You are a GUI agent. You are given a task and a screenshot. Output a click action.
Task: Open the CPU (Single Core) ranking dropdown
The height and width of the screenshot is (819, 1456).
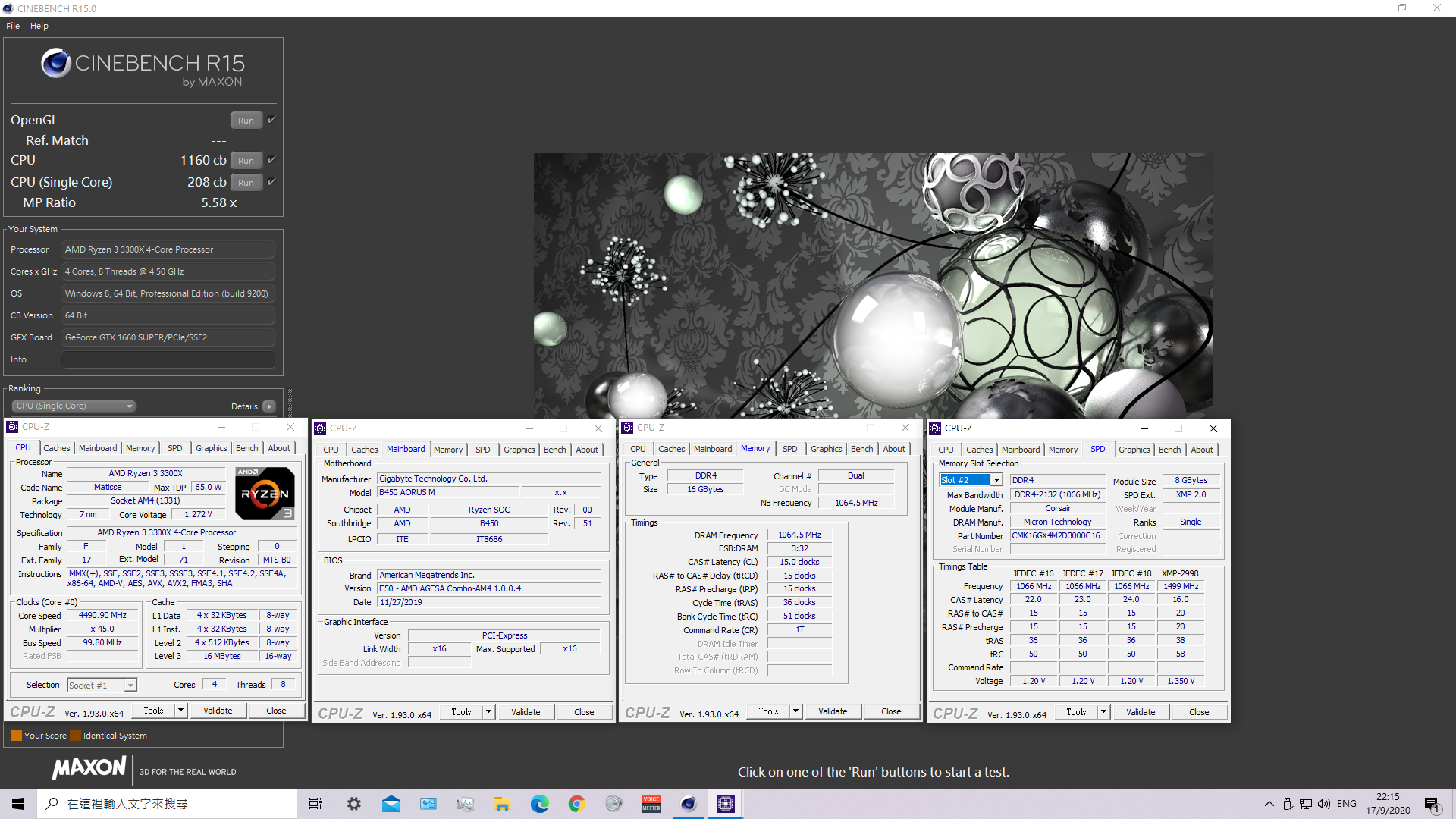tap(74, 406)
